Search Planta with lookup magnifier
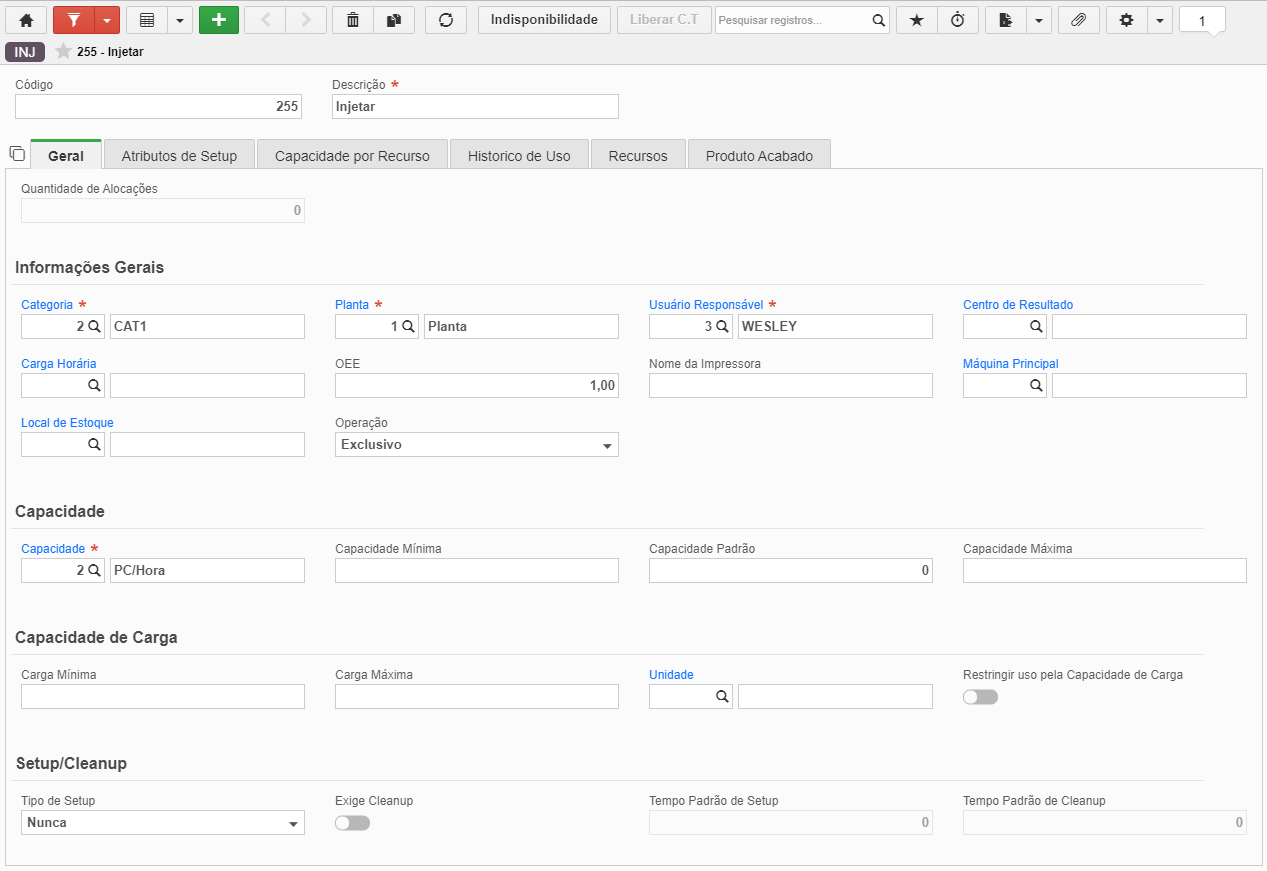 pyautogui.click(x=408, y=326)
